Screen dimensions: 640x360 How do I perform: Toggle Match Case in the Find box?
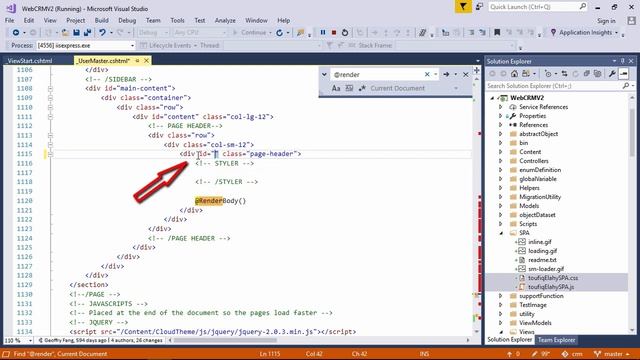pyautogui.click(x=336, y=88)
